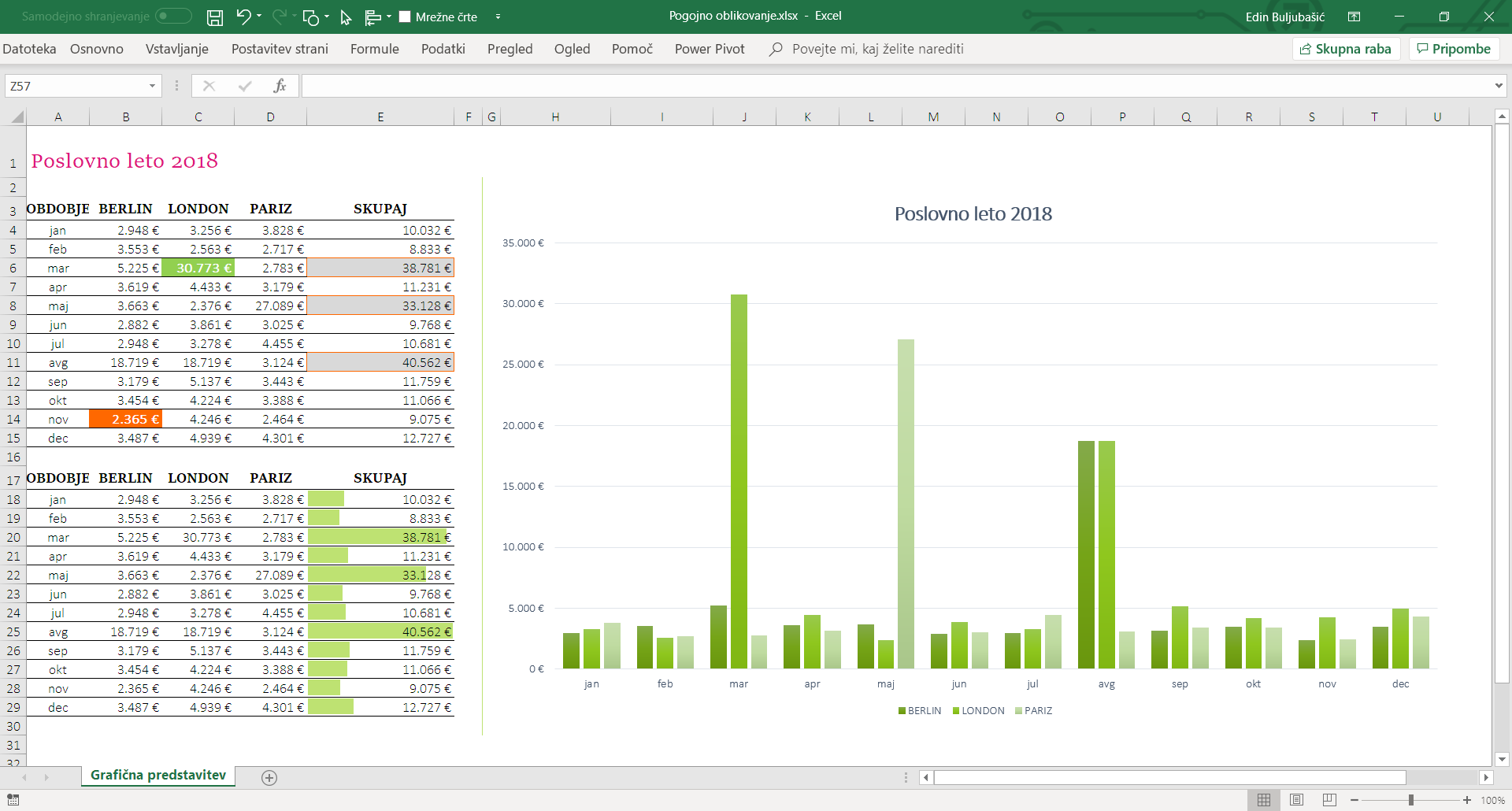Screen dimensions: 1512x811
Task: Click the Shapes icon in quick access toolbar
Action: click(x=311, y=17)
